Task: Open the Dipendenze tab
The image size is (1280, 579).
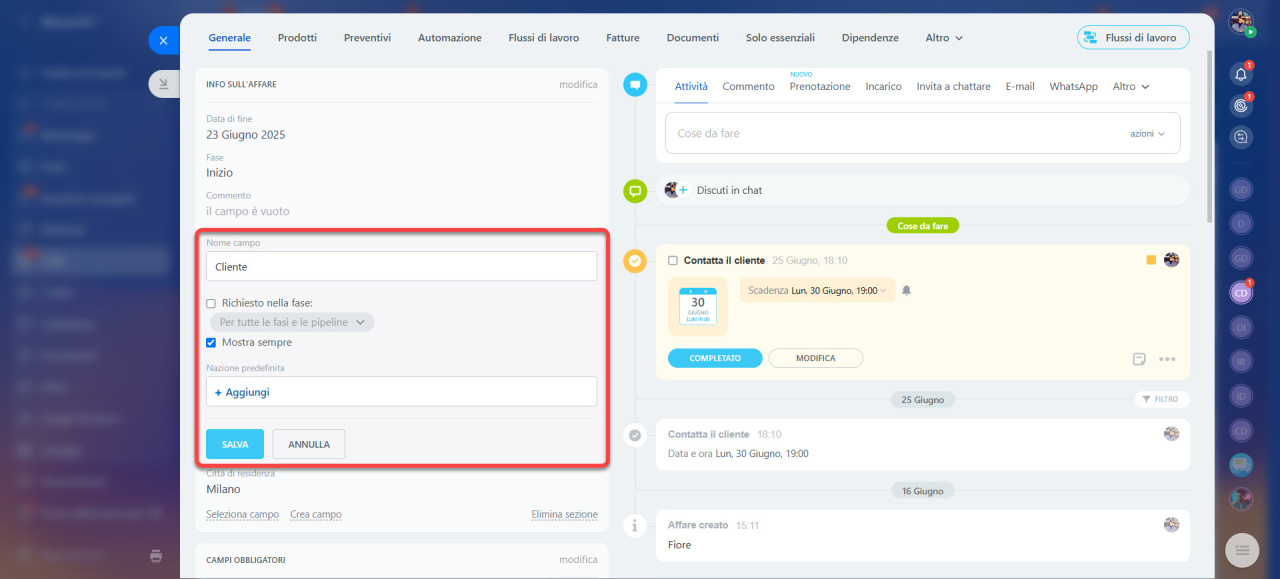Action: [870, 38]
